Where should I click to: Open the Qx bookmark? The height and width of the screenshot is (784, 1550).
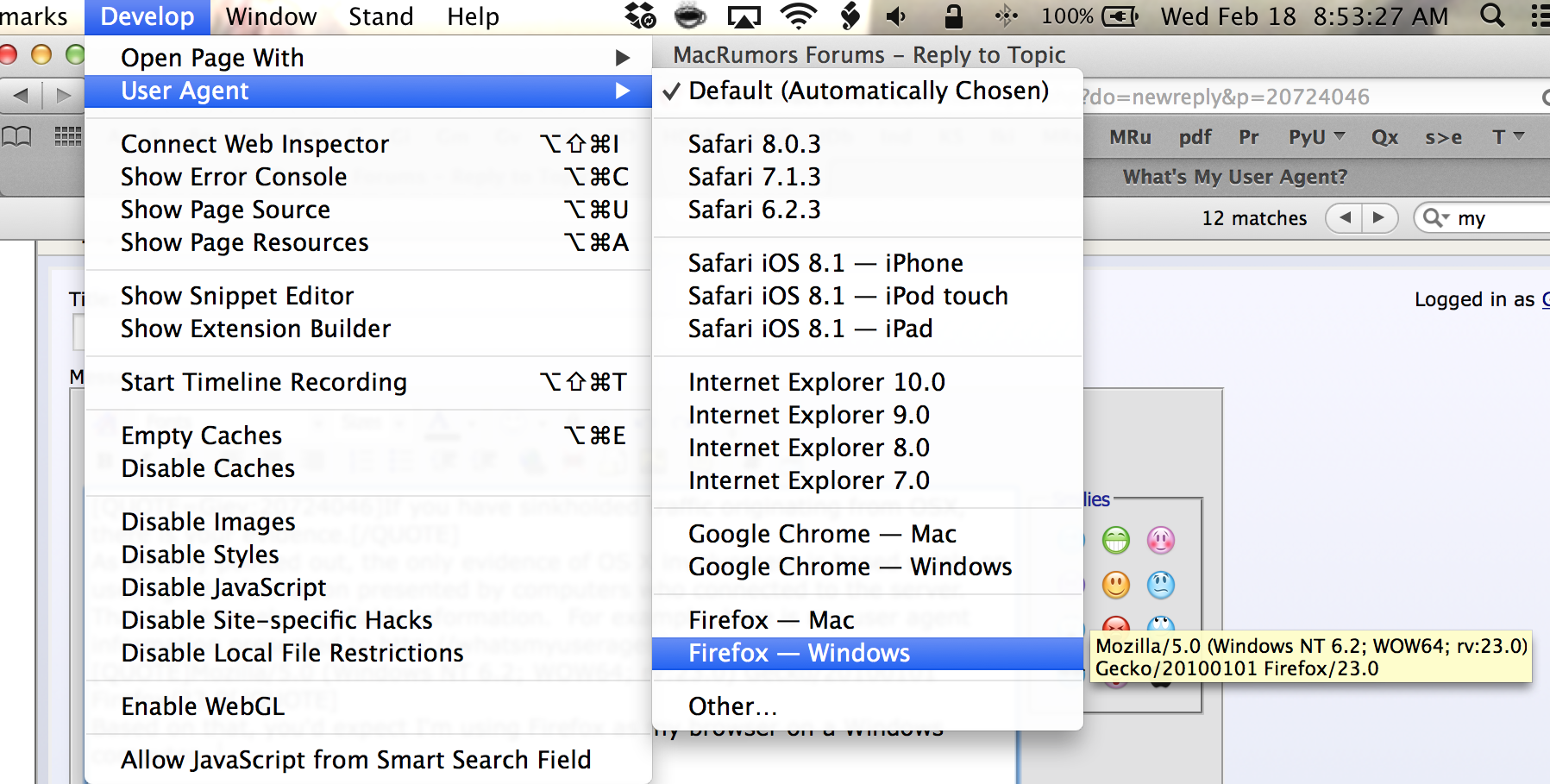1384,137
